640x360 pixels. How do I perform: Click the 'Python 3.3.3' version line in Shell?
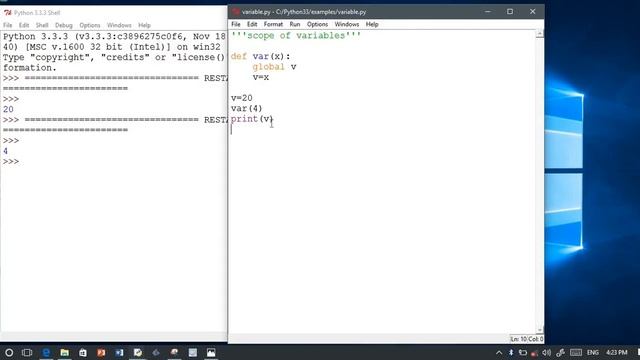pyautogui.click(x=114, y=37)
